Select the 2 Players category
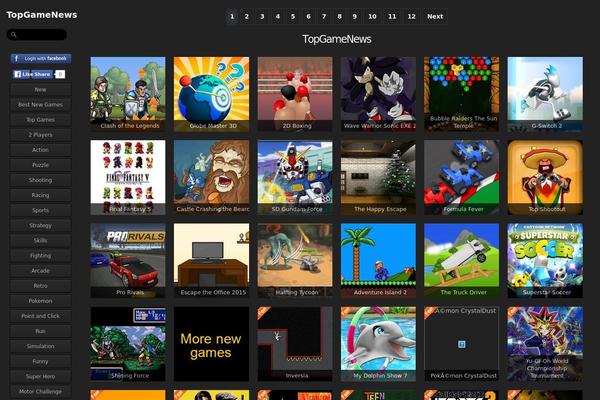 pyautogui.click(x=40, y=135)
